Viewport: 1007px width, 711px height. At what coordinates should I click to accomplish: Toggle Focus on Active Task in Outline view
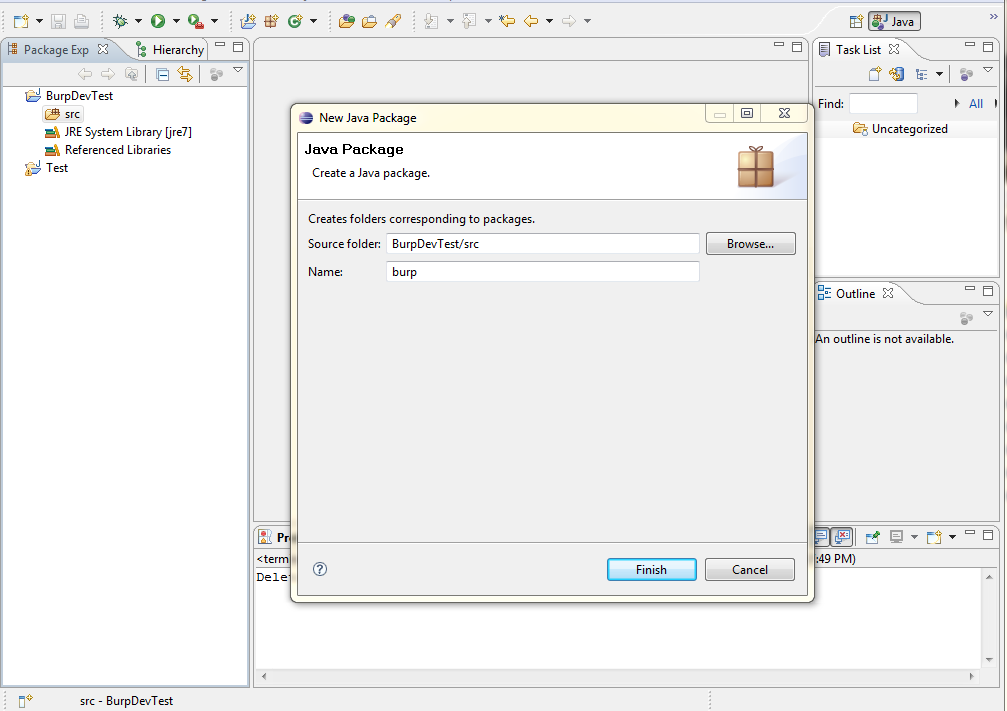tap(966, 318)
